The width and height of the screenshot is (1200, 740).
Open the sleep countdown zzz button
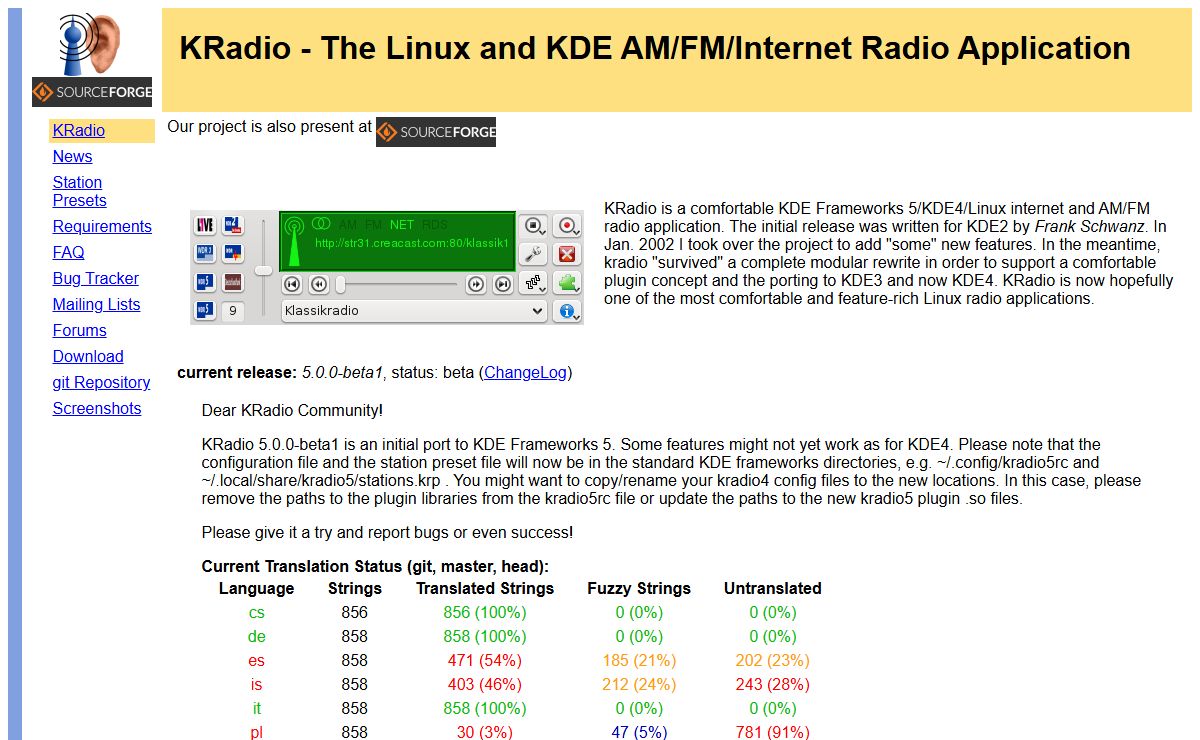534,283
